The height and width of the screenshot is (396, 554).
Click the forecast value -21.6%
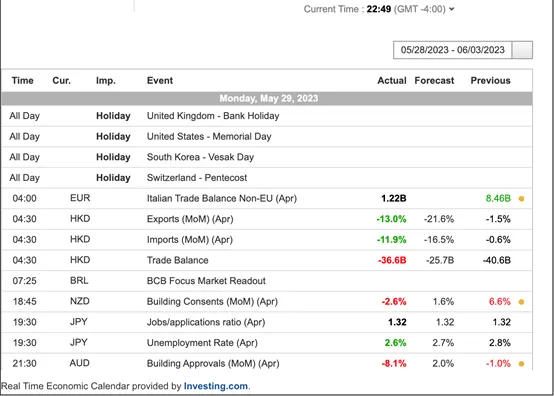[439, 219]
